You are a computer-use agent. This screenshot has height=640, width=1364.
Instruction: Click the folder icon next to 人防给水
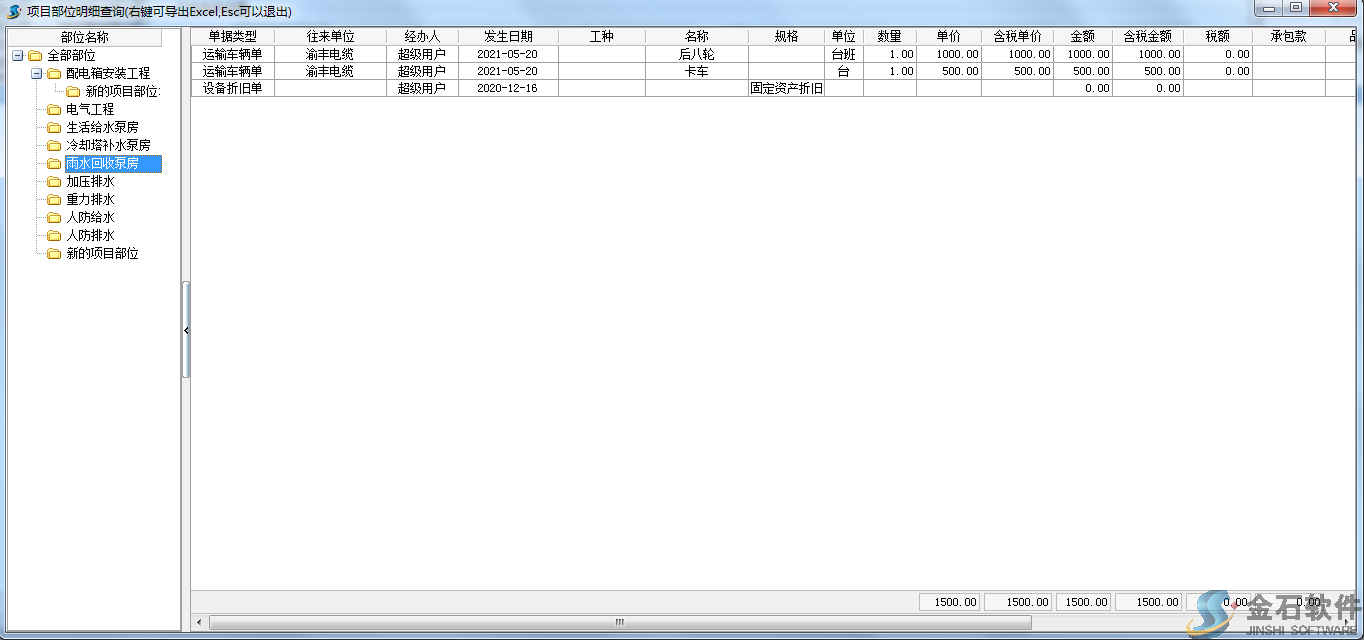click(x=54, y=218)
